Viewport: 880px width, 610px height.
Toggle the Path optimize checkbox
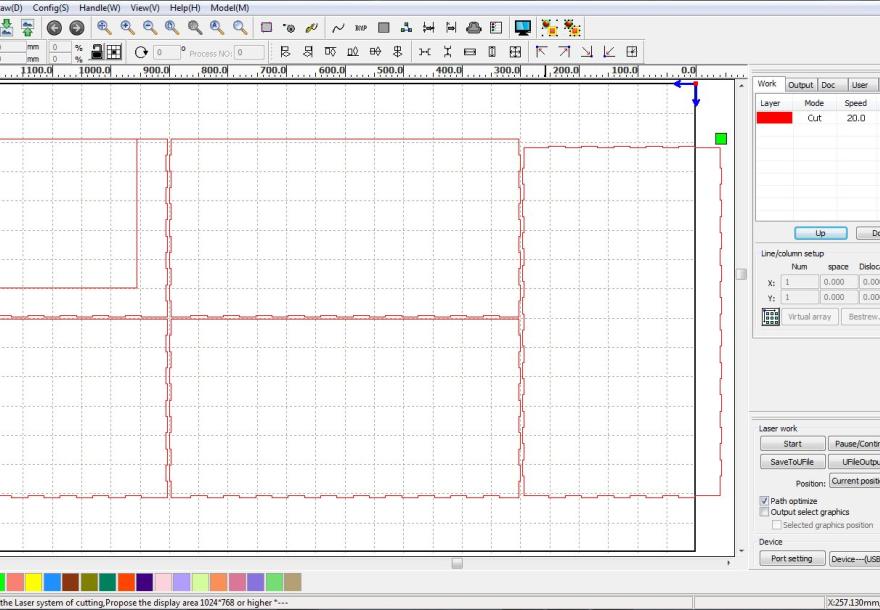764,501
